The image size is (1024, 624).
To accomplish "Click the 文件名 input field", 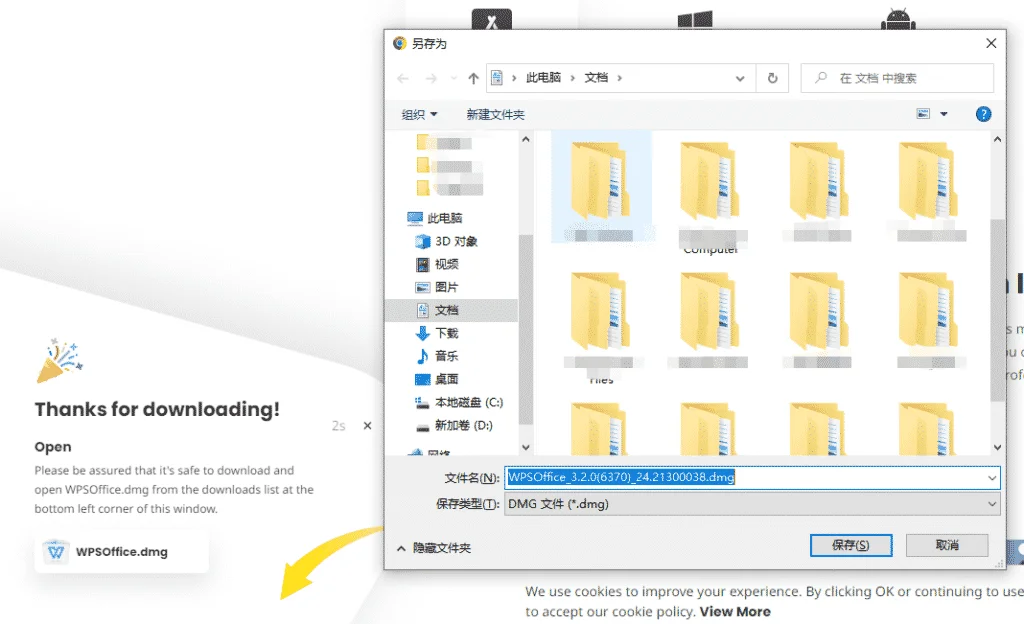I will pos(750,478).
